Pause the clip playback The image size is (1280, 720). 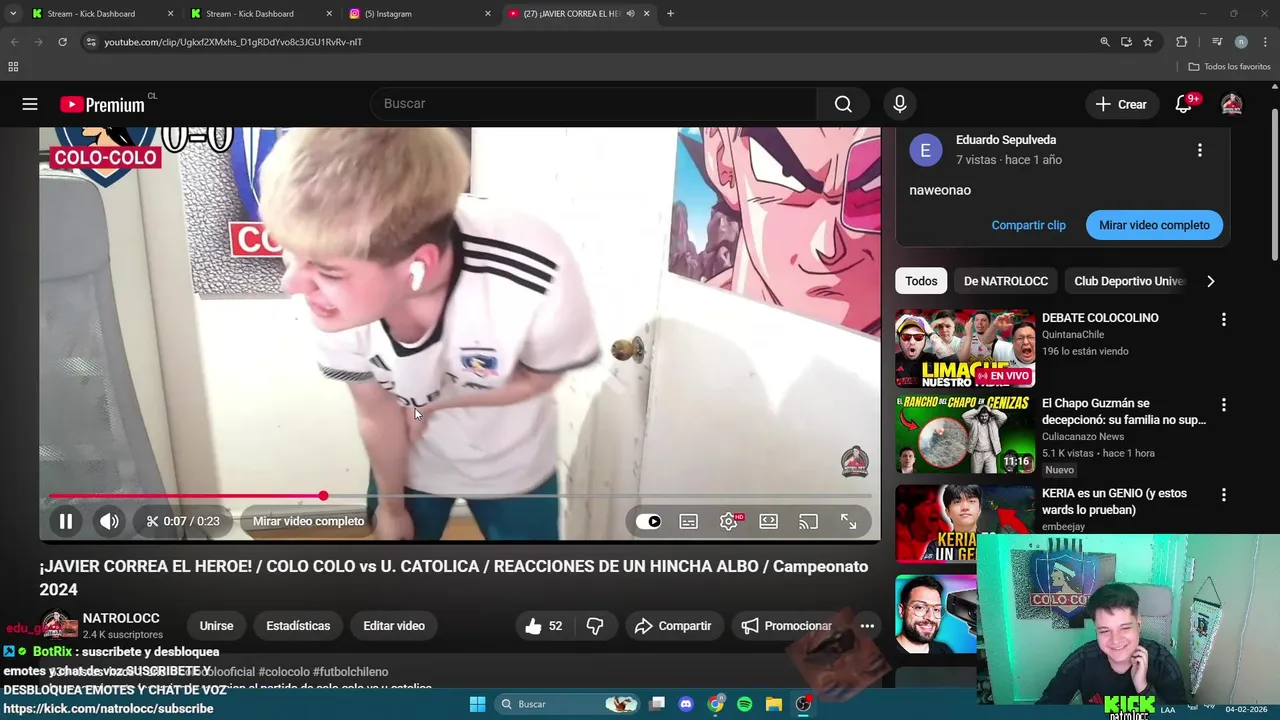pos(65,521)
